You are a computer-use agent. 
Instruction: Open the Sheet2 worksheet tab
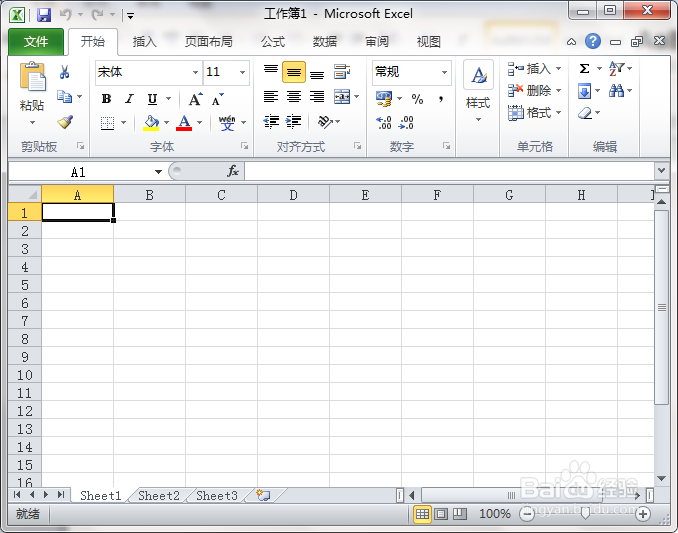click(x=159, y=495)
